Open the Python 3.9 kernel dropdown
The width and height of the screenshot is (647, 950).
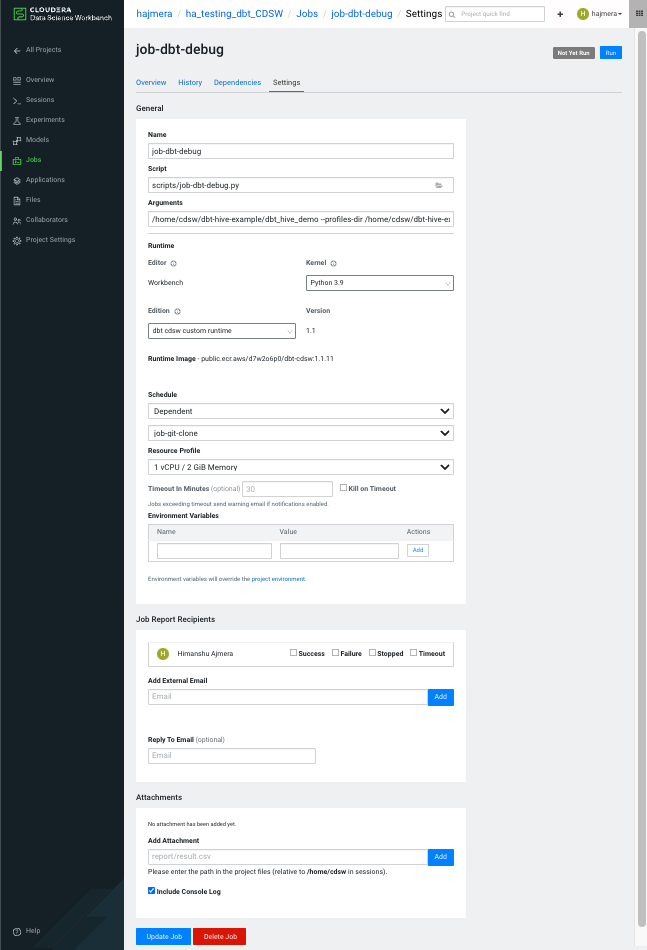[379, 283]
